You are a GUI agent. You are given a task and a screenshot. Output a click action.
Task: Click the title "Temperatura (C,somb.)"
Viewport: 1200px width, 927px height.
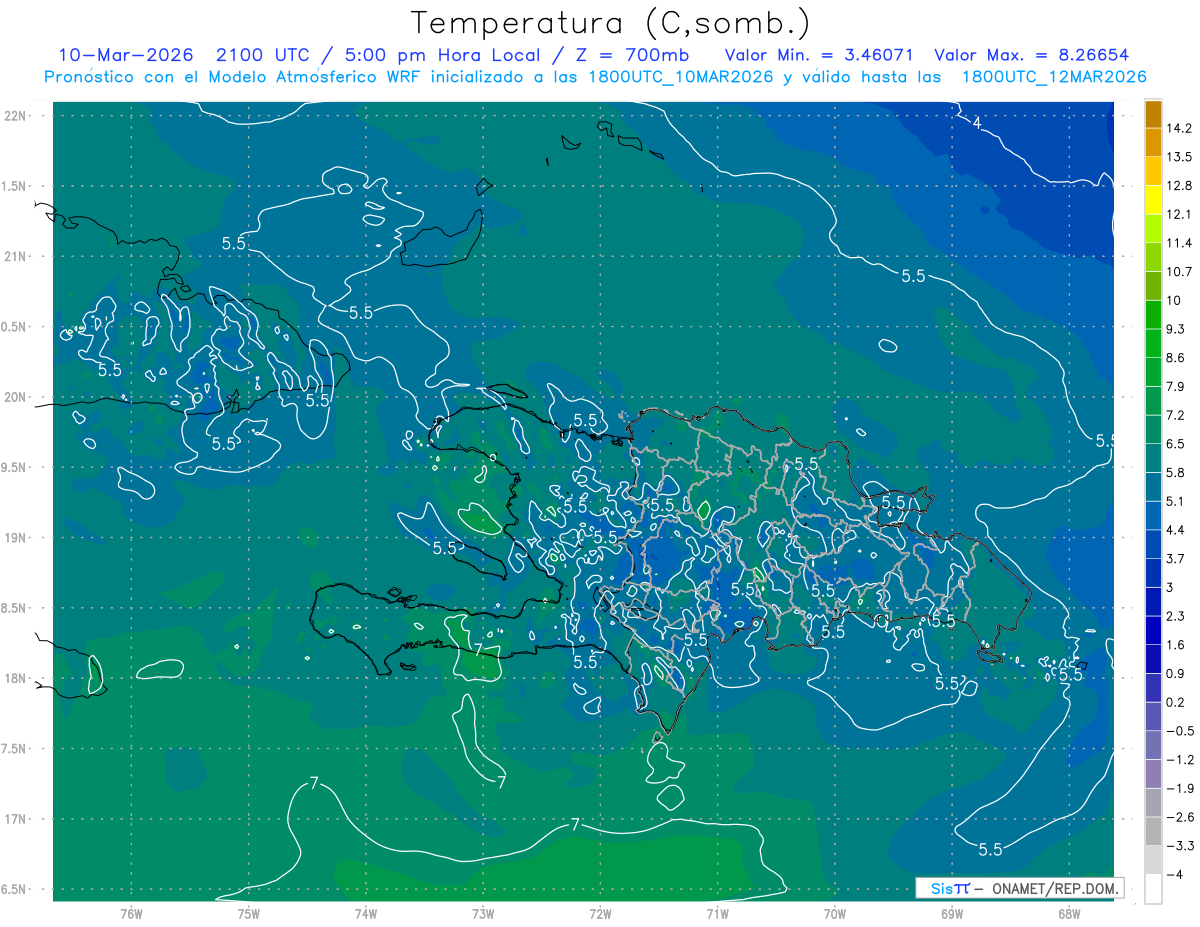click(x=610, y=23)
